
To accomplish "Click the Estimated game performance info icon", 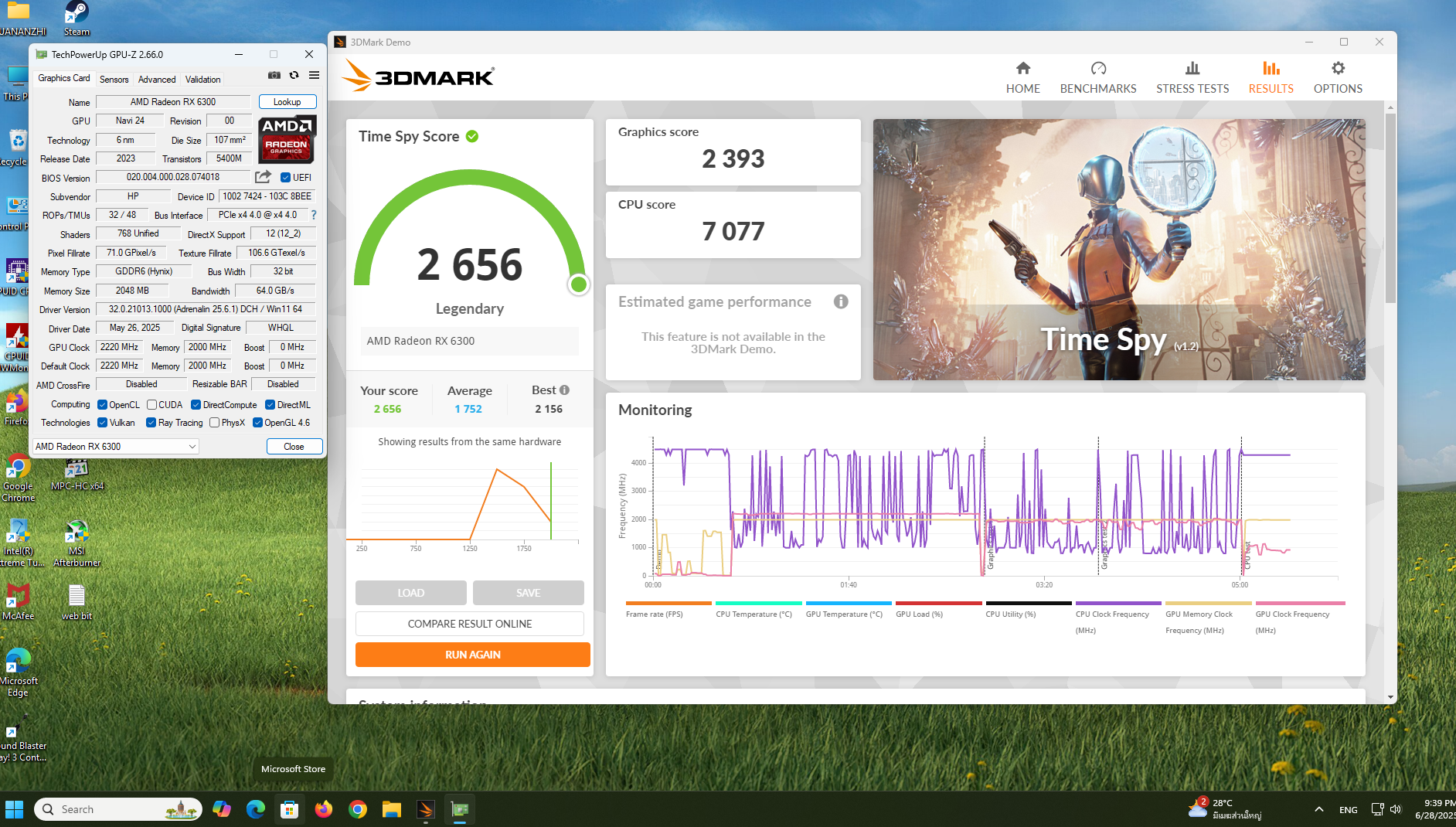I will point(841,301).
